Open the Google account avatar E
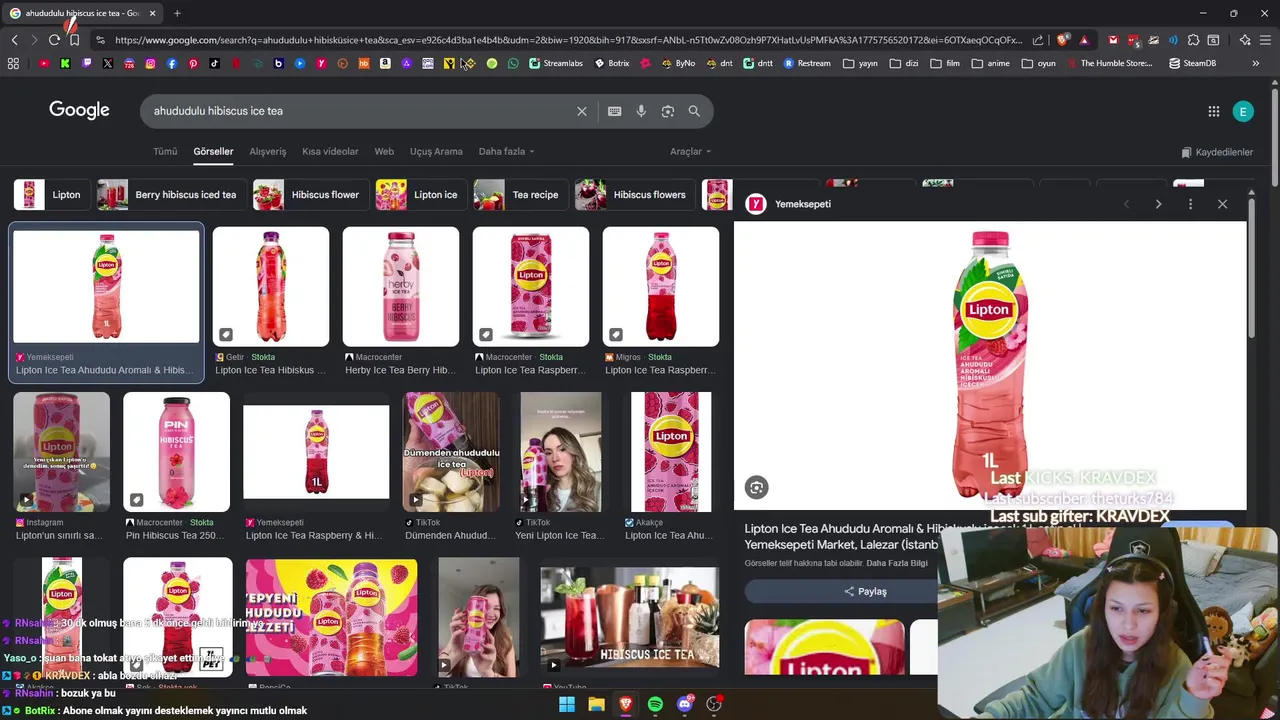 [x=1243, y=112]
